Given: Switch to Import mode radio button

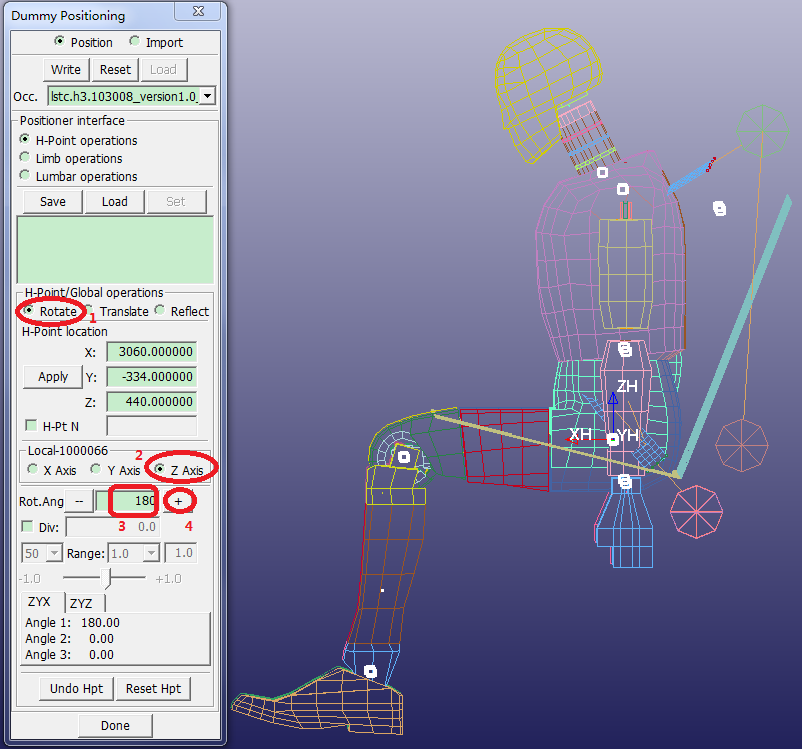Looking at the screenshot, I should pos(134,42).
